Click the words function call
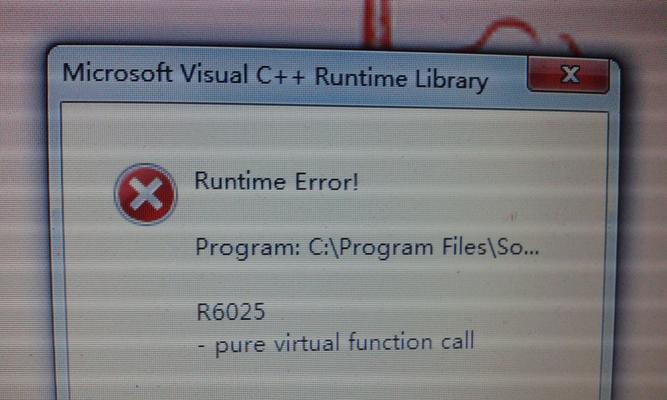The width and height of the screenshot is (667, 400). (411, 342)
